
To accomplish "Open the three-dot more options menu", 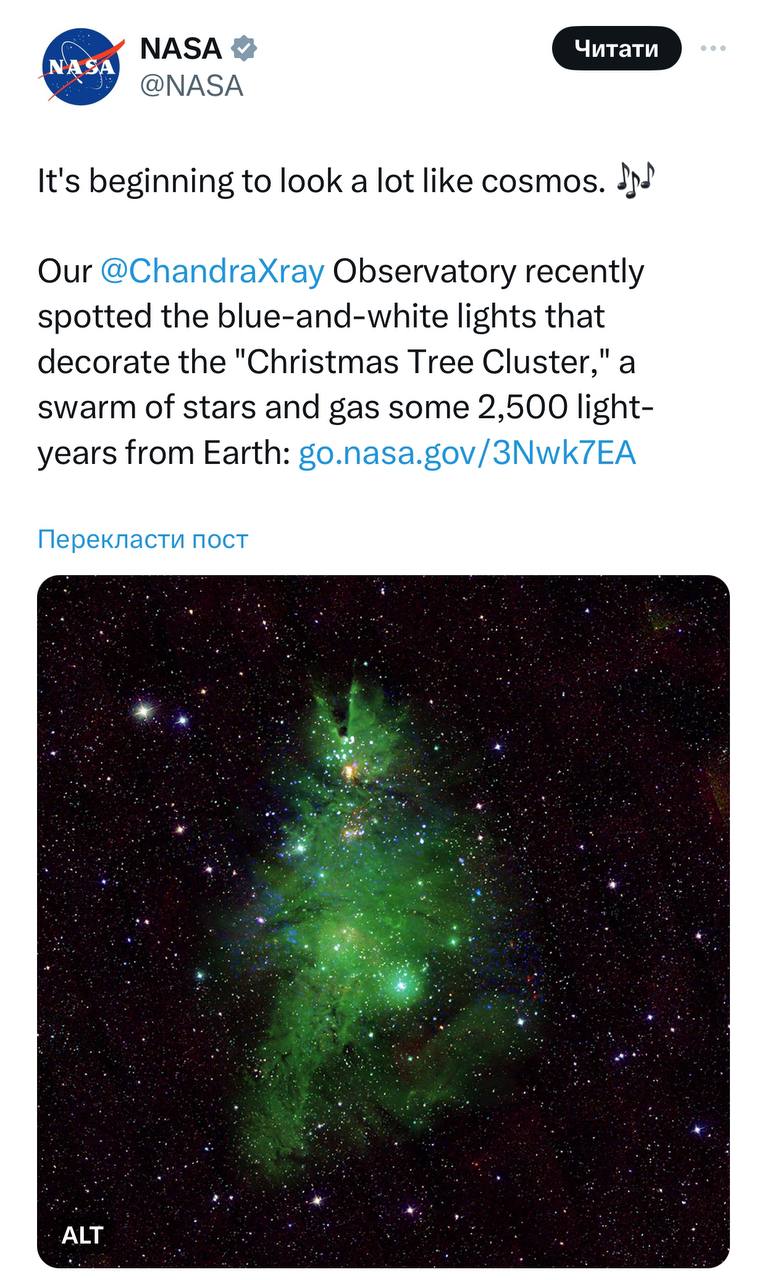I will (x=712, y=48).
